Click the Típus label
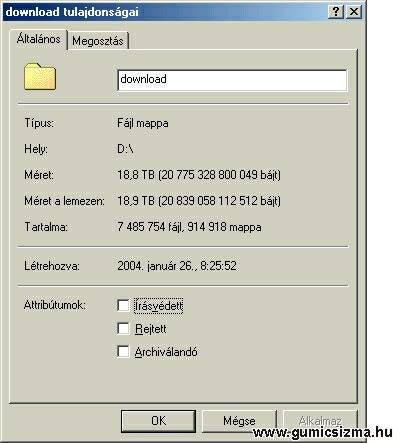The height and width of the screenshot is (443, 400). [x=39, y=123]
